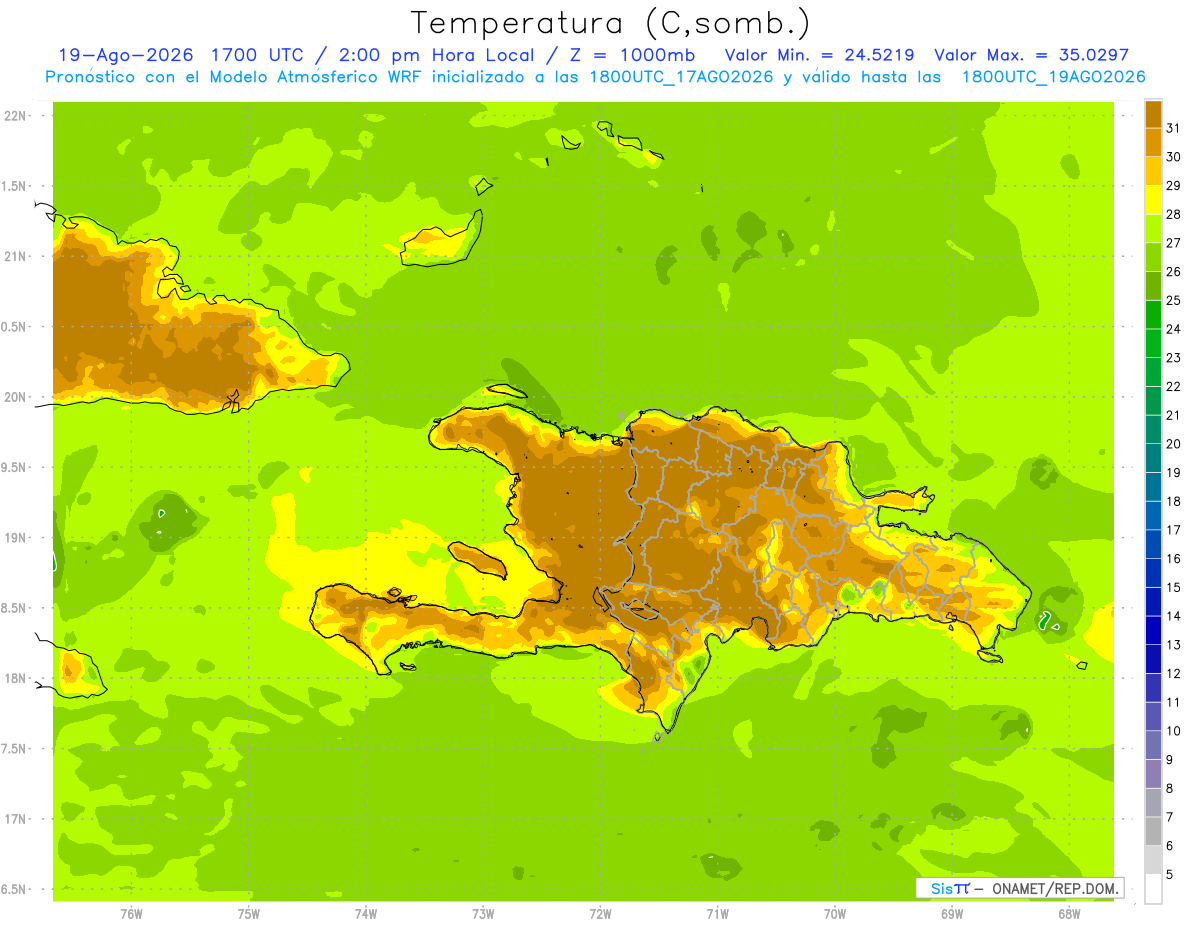
Task: Click the 71W longitude axis label
Action: (x=717, y=914)
